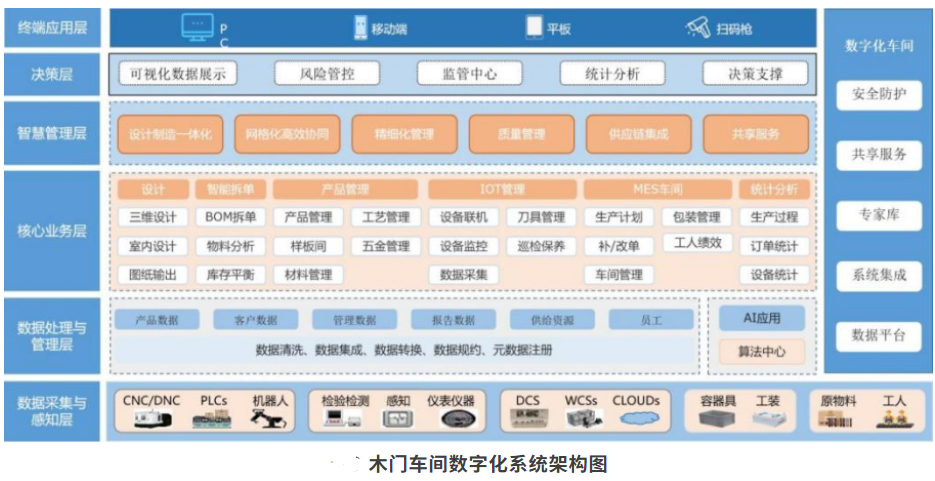Viewport: 935px width, 481px height.
Task: Select the cloud icon under CLOUDs
Action: [x=636, y=418]
